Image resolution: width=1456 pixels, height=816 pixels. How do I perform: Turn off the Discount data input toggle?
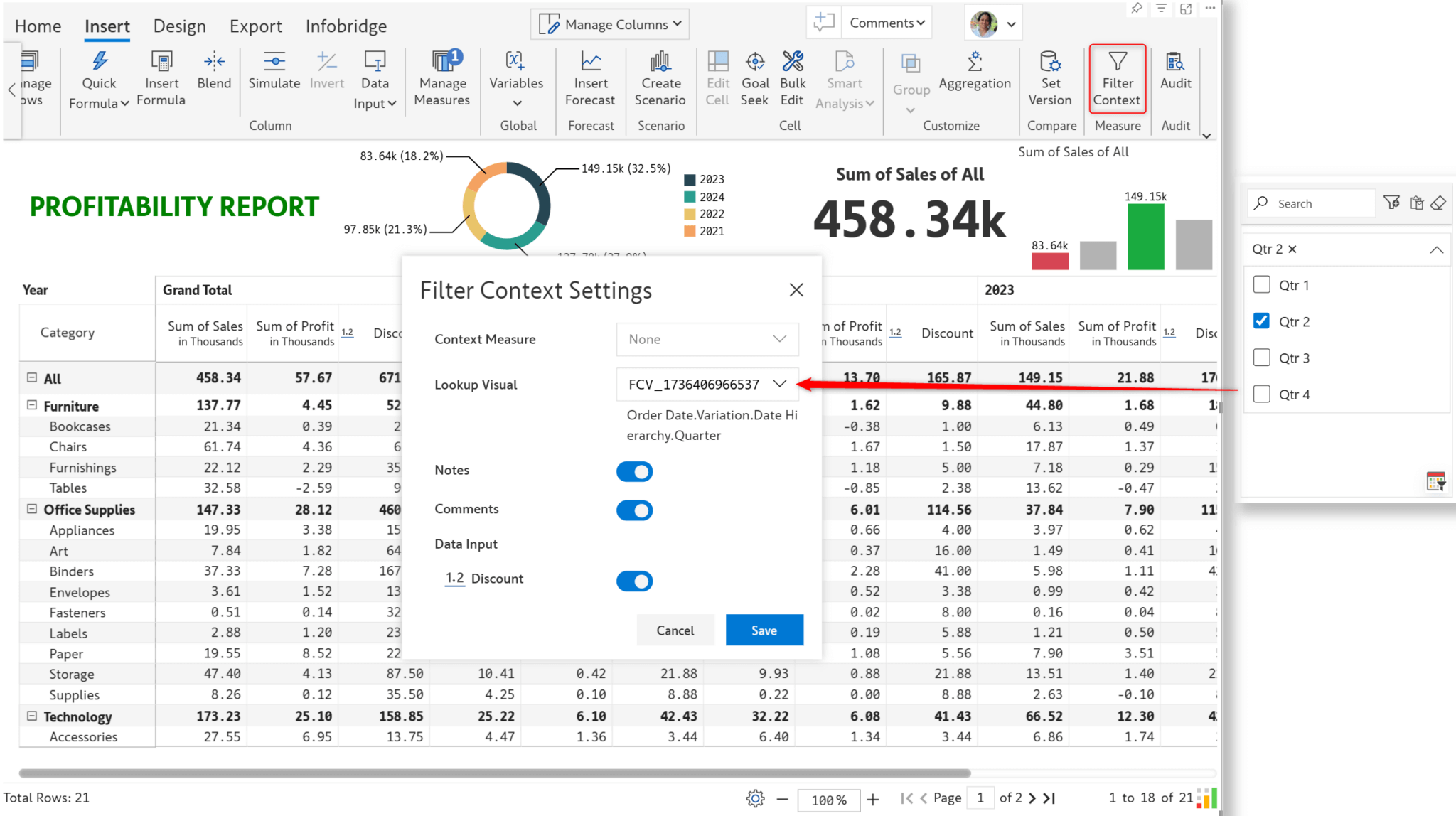(634, 581)
